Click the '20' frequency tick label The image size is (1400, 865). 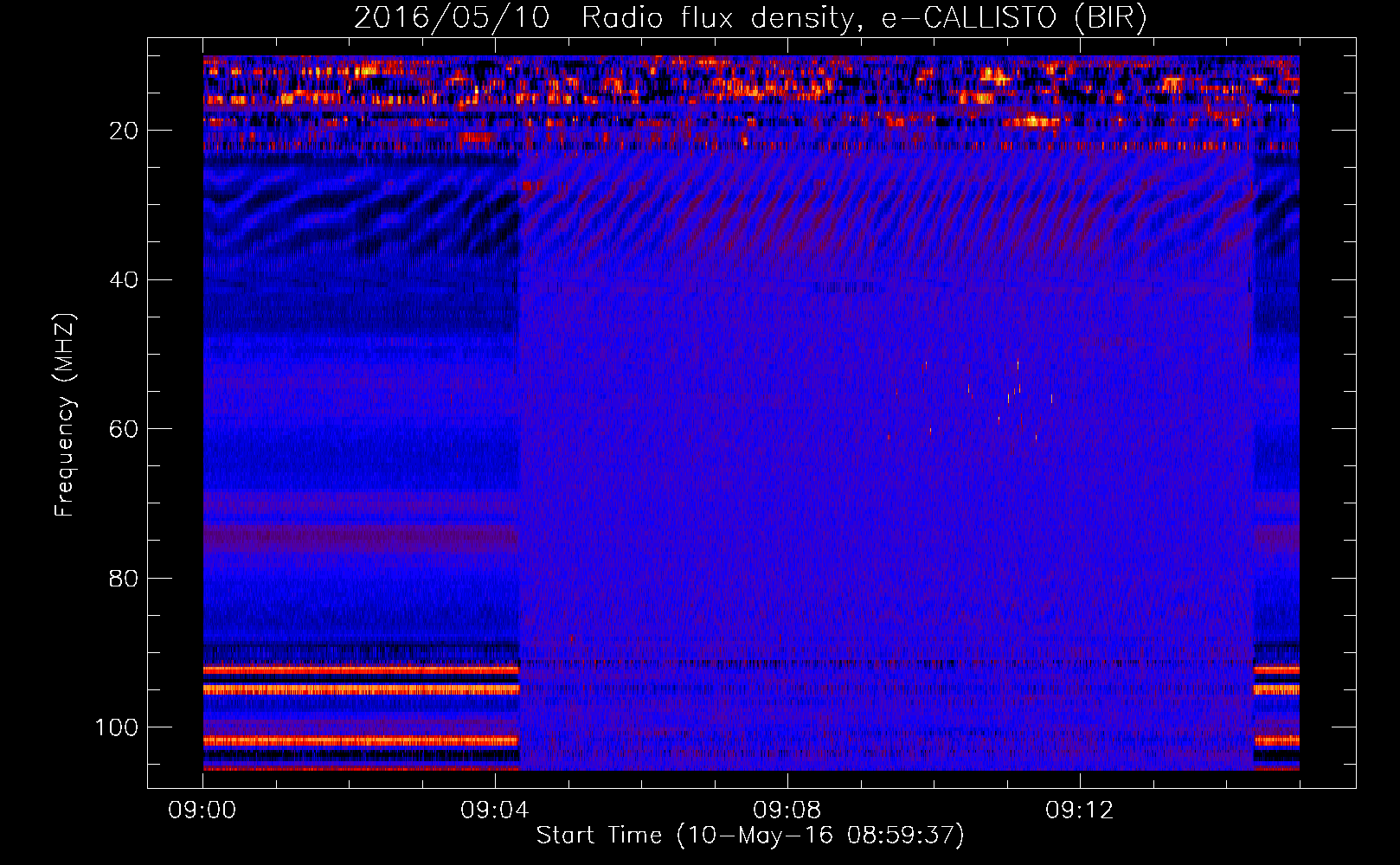124,131
